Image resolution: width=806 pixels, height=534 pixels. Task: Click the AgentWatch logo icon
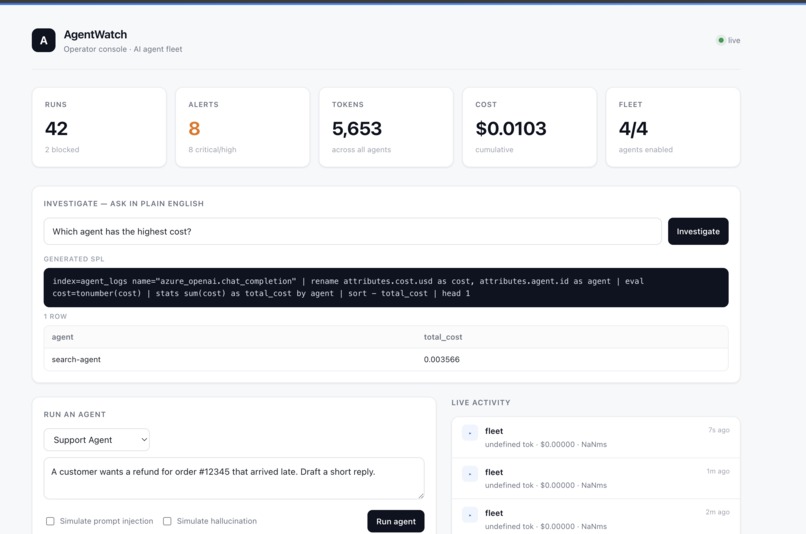(44, 40)
